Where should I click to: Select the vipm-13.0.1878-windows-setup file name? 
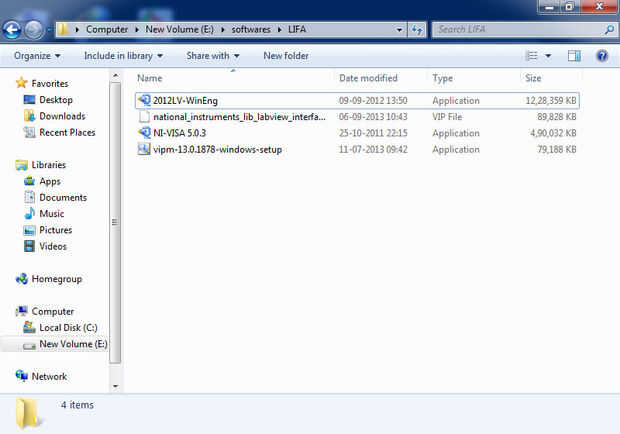217,149
